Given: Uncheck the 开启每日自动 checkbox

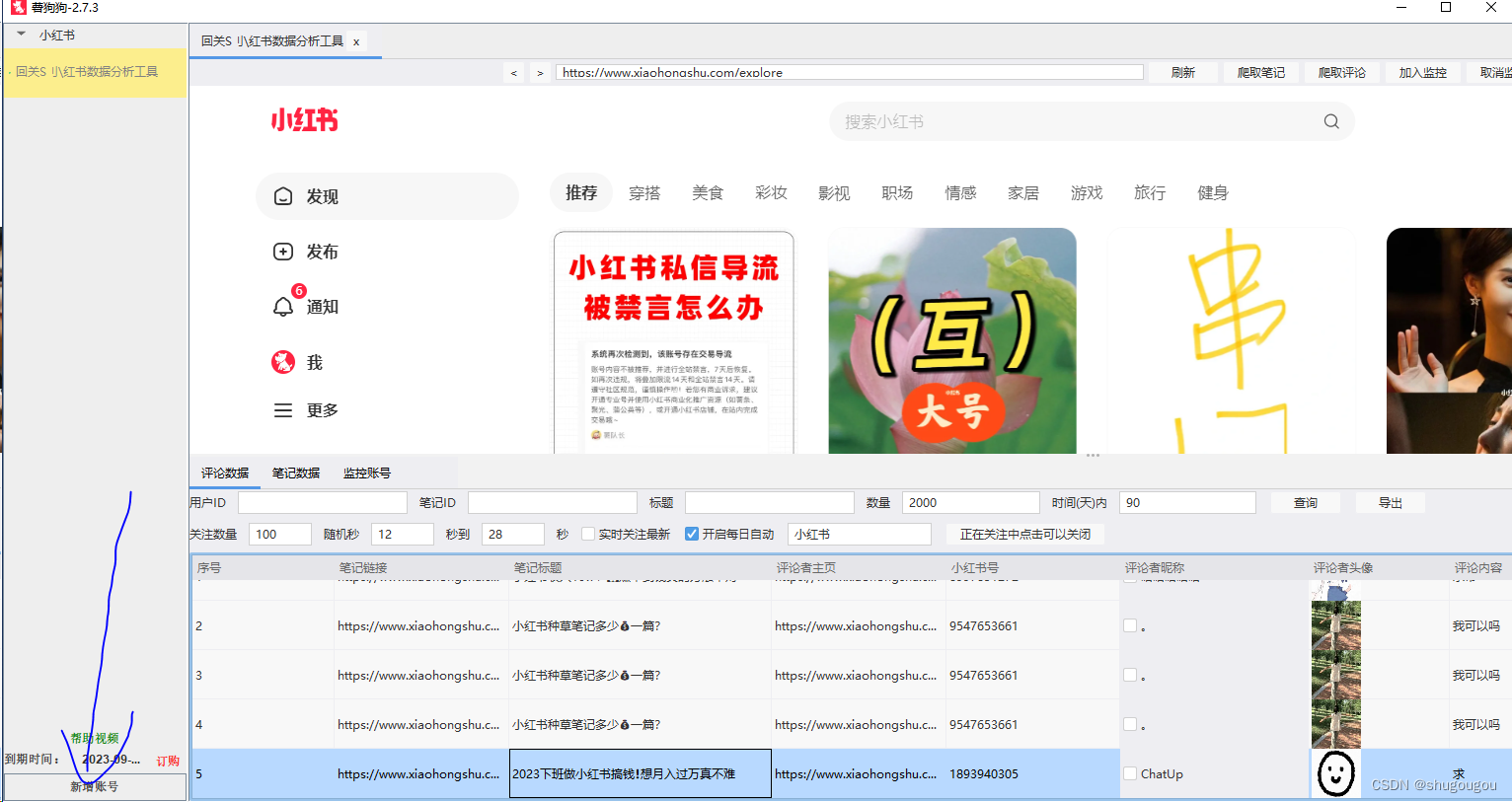Looking at the screenshot, I should (692, 534).
